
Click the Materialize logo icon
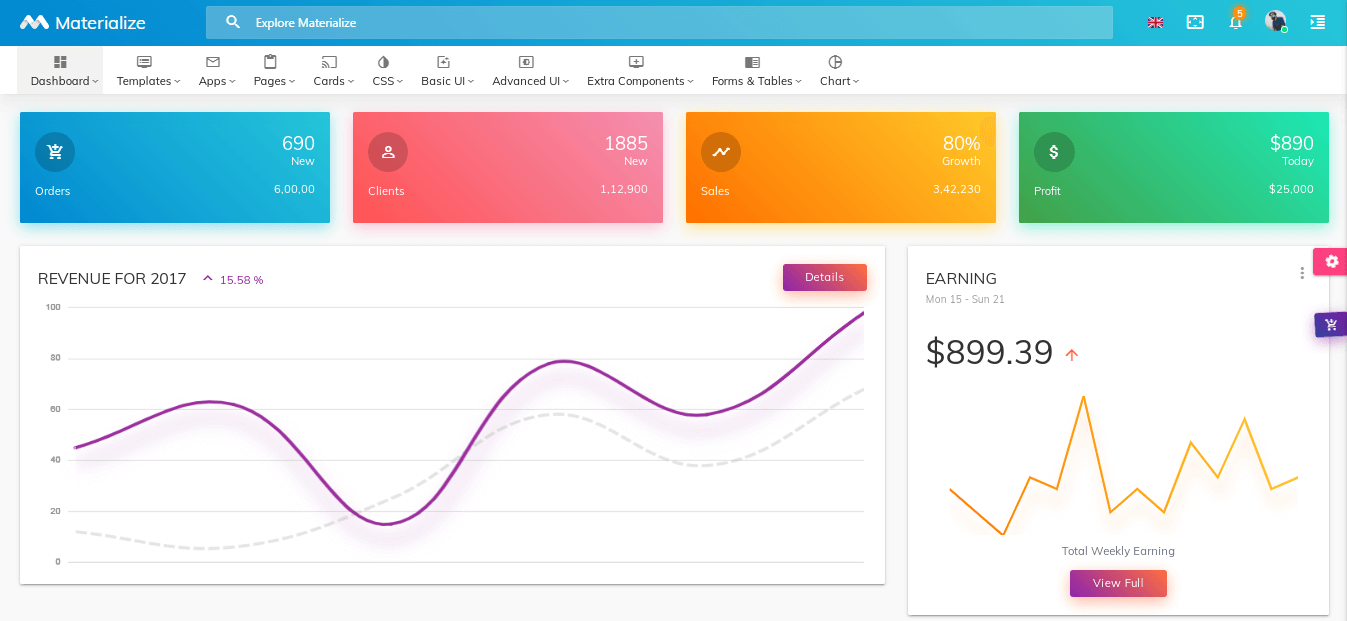point(34,22)
